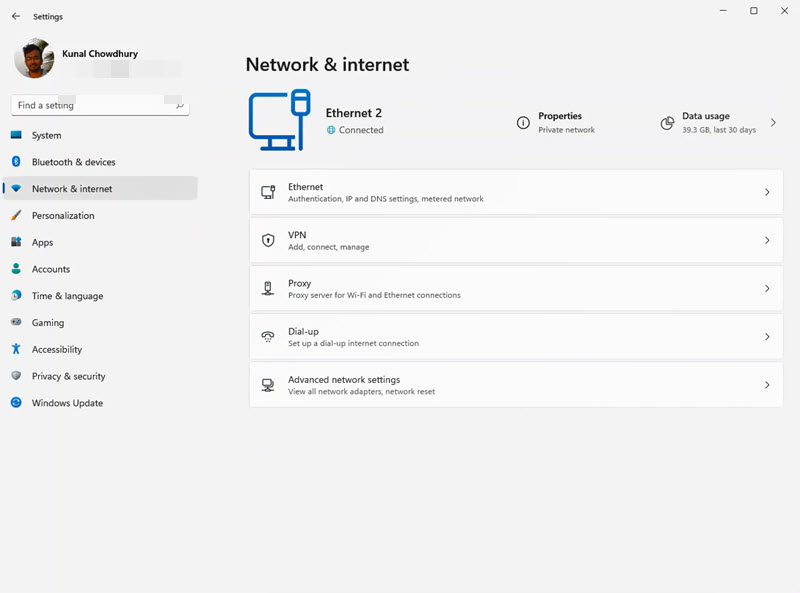Click the search magnifier icon in Find a setting
Image resolution: width=800 pixels, height=593 pixels.
(x=180, y=105)
